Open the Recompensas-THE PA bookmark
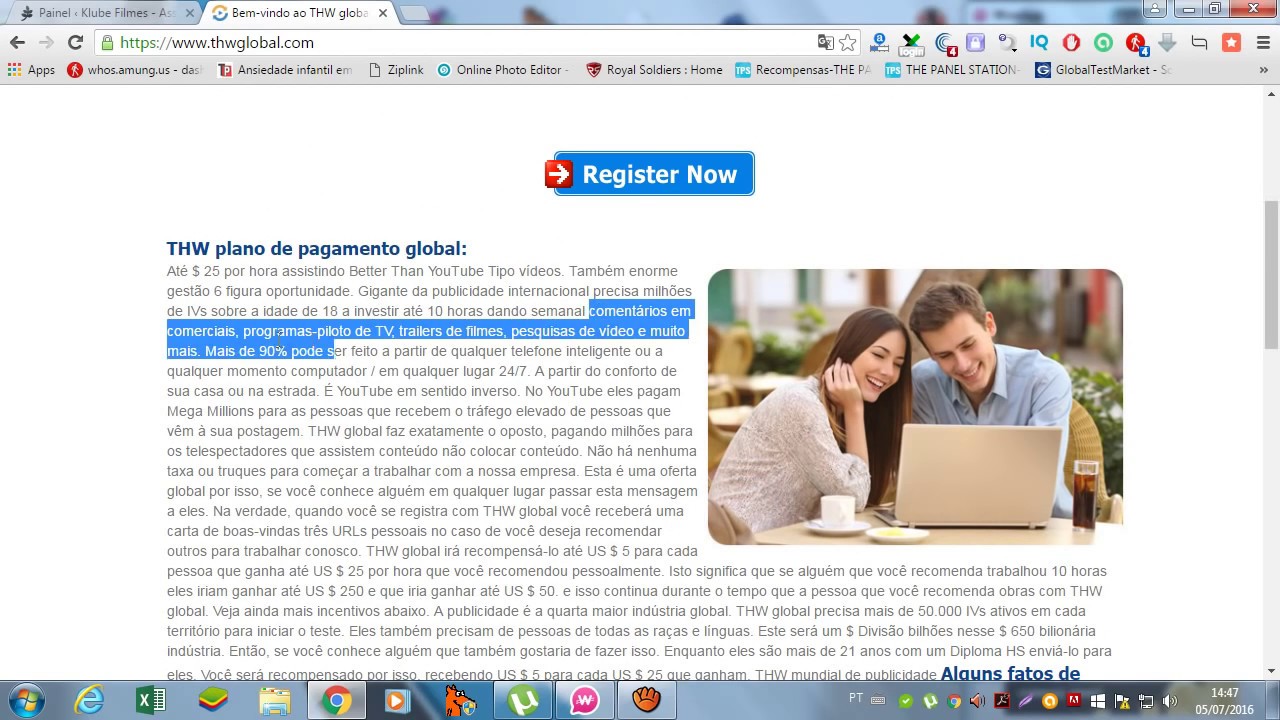 (x=803, y=70)
